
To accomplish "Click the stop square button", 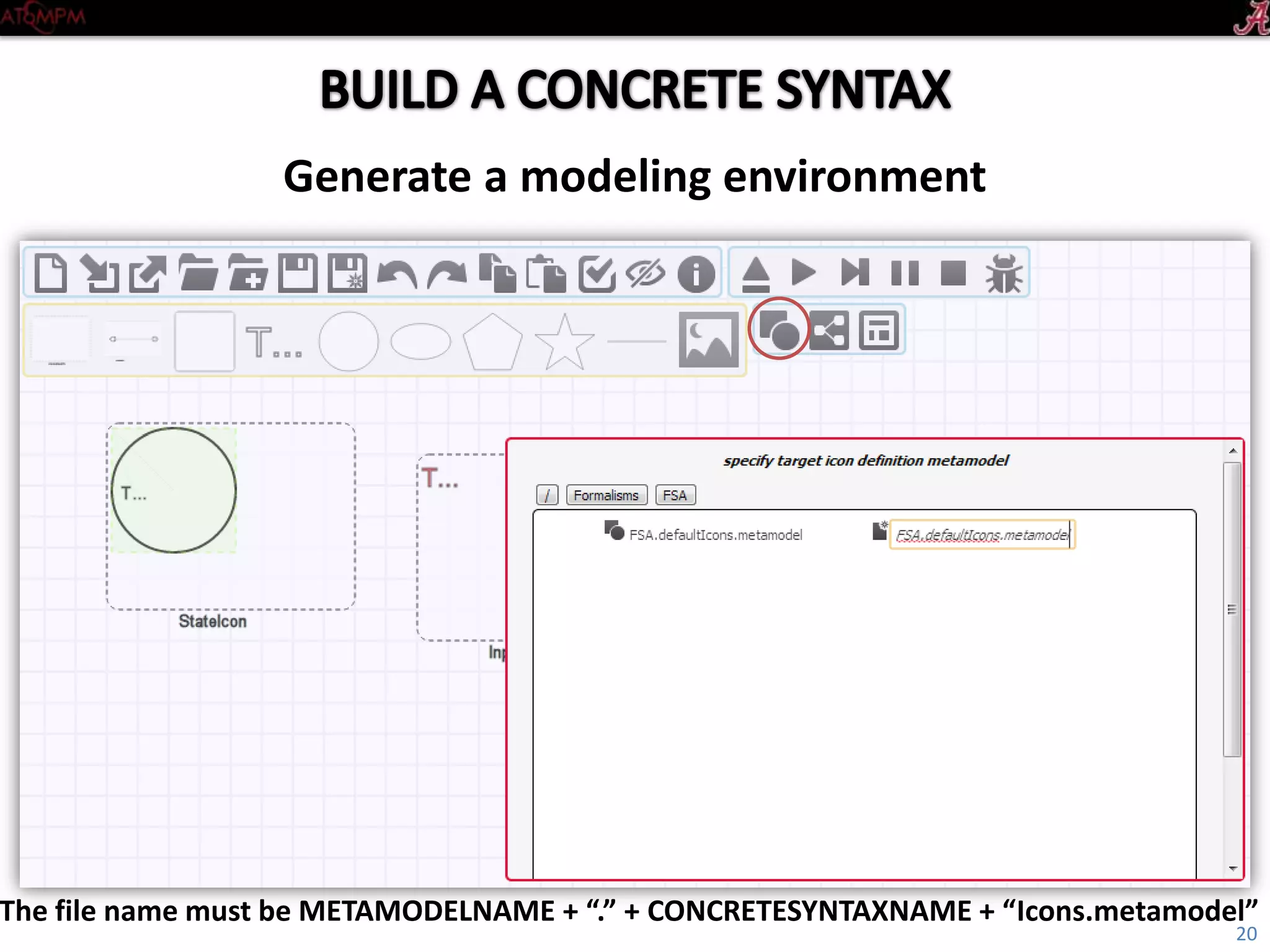I will [953, 273].
